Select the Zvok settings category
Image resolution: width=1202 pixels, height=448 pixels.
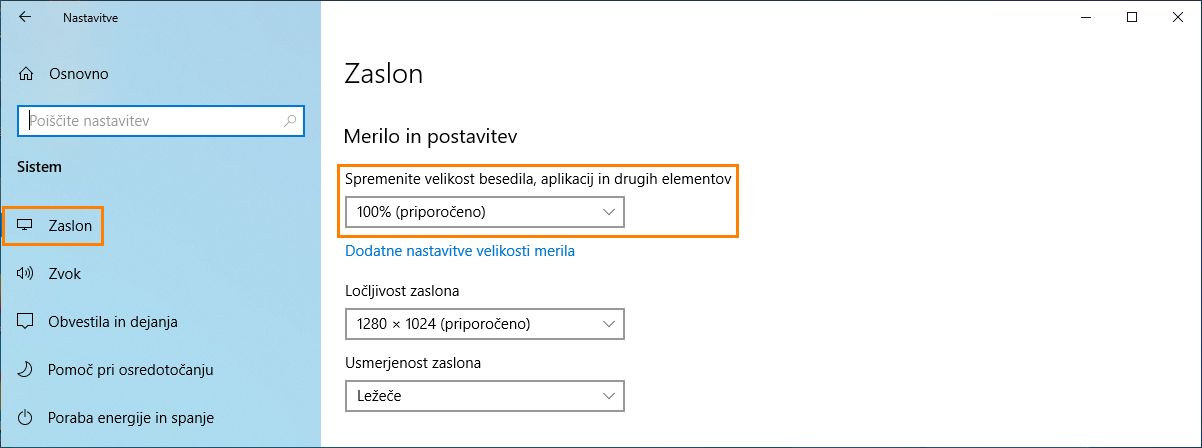pyautogui.click(x=65, y=274)
